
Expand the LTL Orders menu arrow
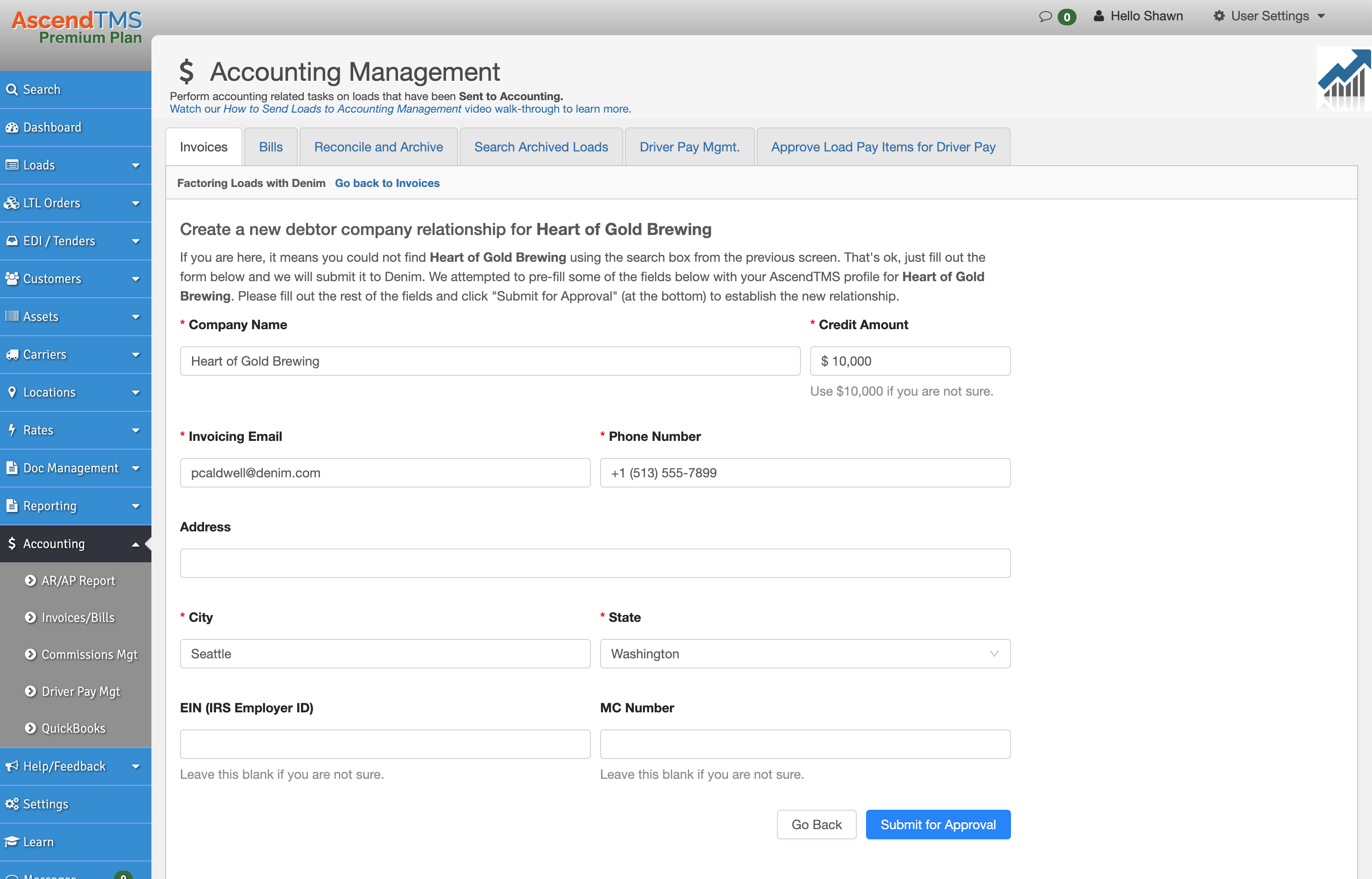click(x=136, y=203)
